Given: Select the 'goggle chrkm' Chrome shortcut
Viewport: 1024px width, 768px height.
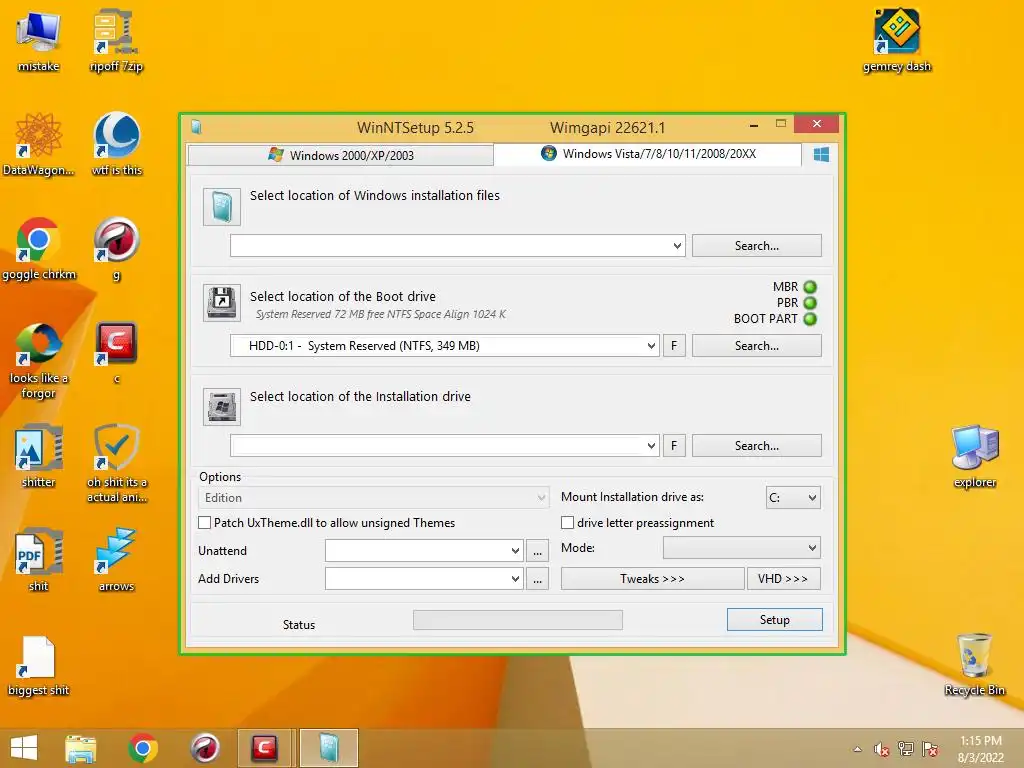Looking at the screenshot, I should coord(39,248).
